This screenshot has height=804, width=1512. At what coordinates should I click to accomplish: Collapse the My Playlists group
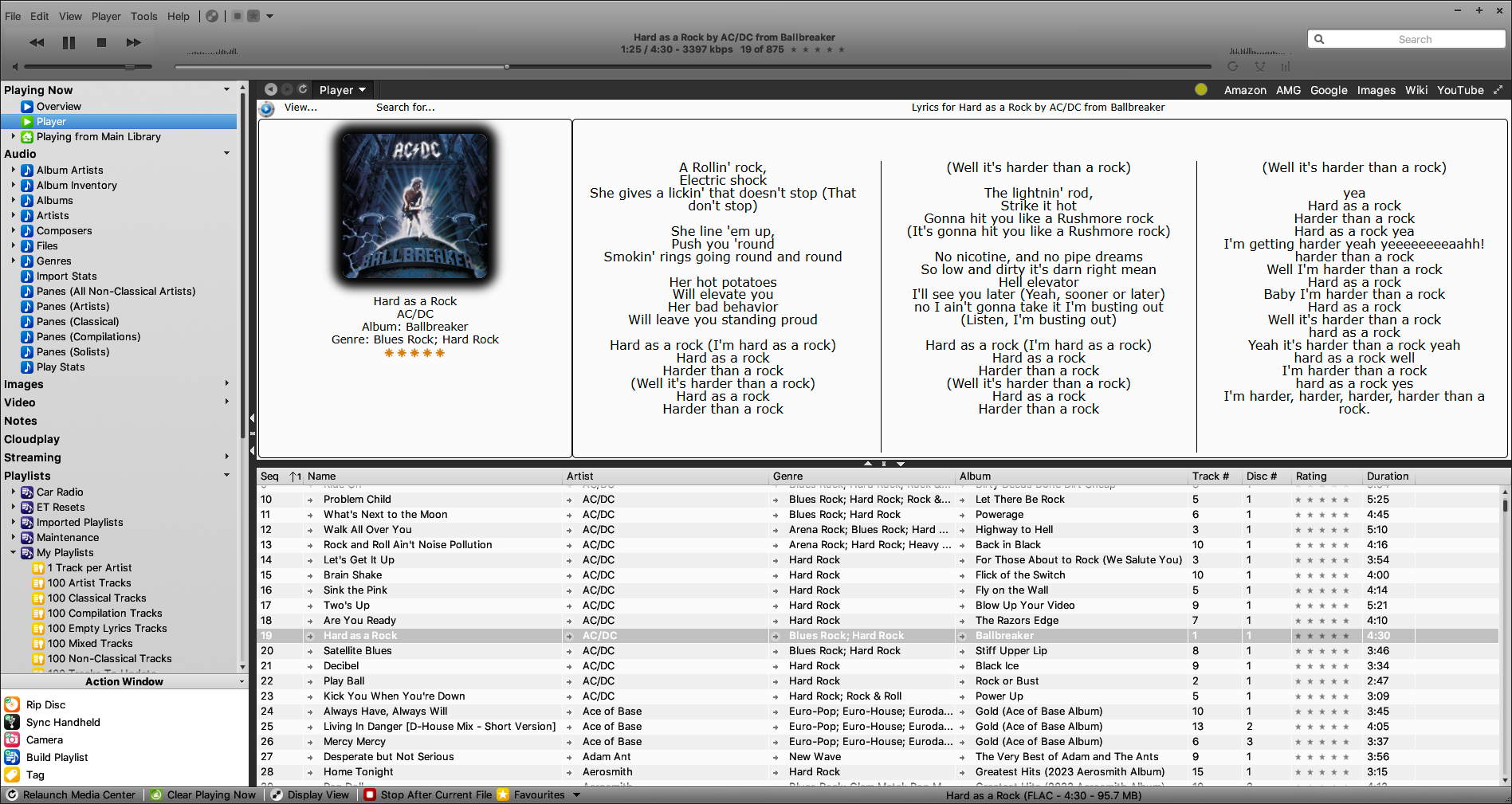(x=13, y=552)
